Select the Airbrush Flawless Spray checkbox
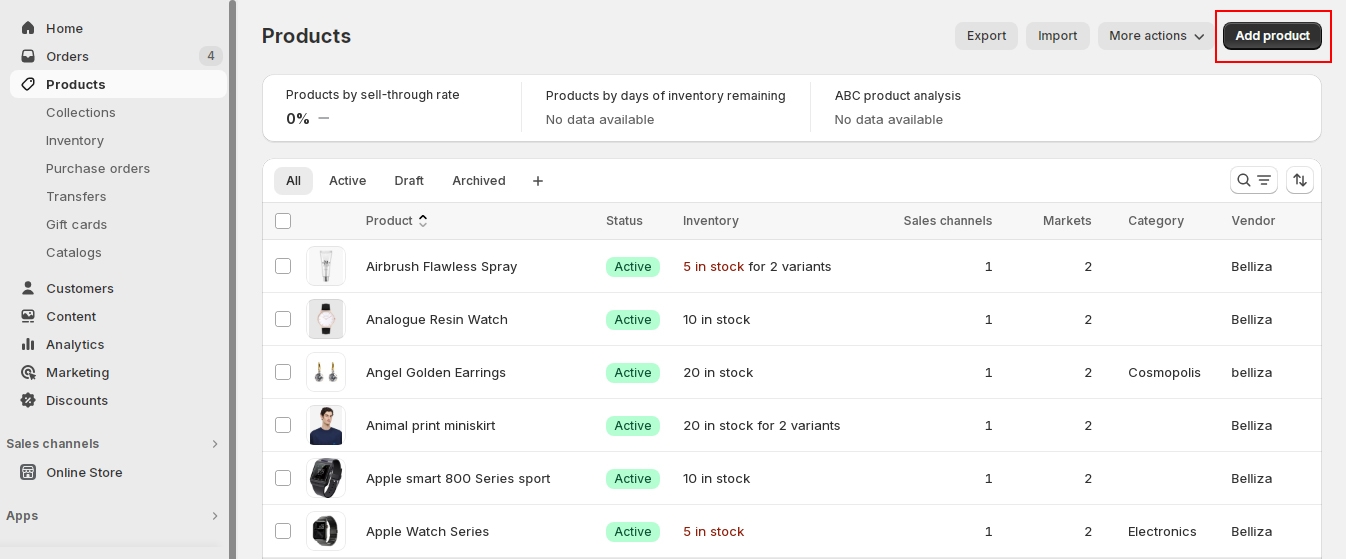Image resolution: width=1346 pixels, height=559 pixels. [283, 266]
